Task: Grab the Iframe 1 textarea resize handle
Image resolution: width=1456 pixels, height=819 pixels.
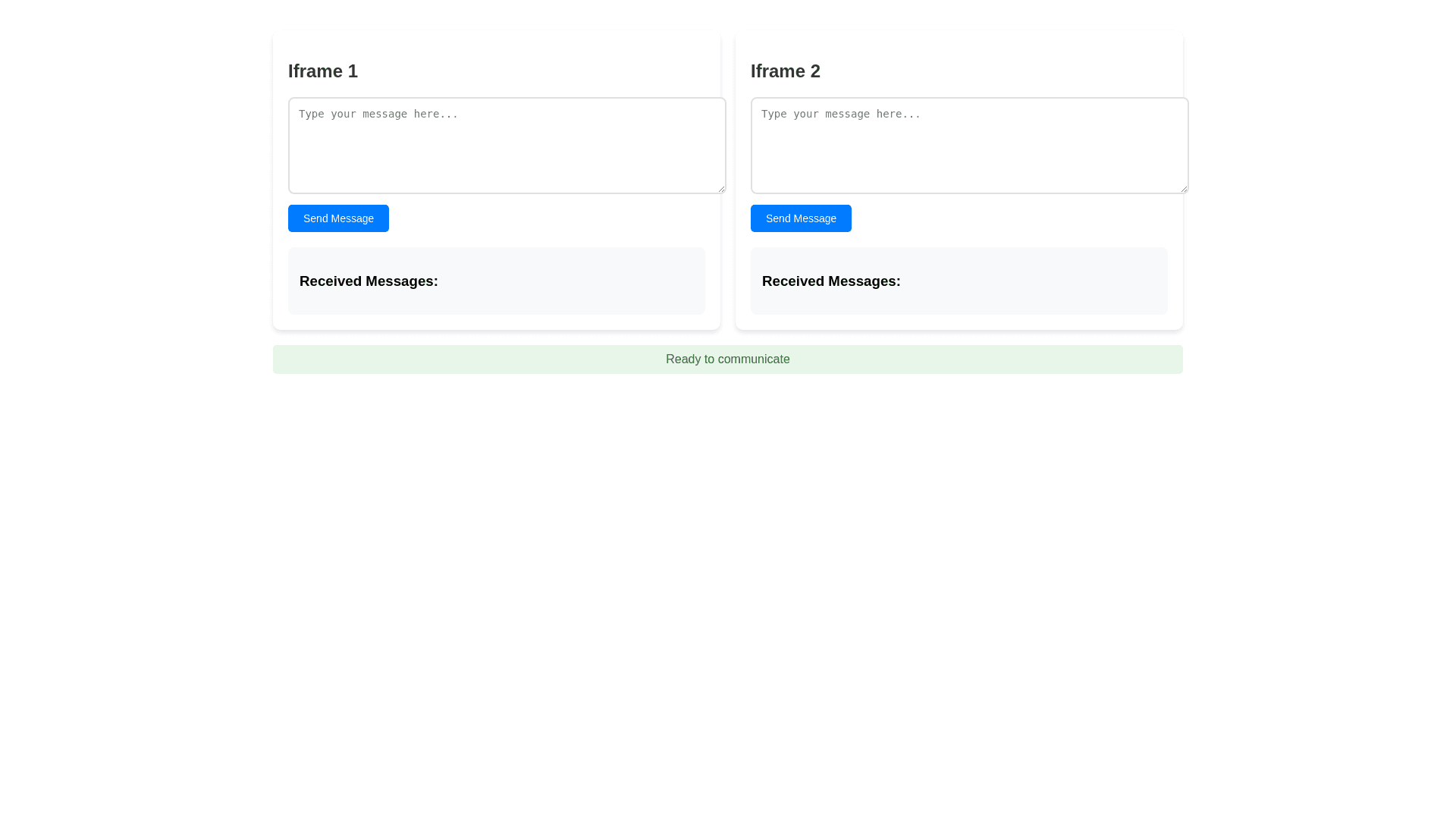Action: 720,188
